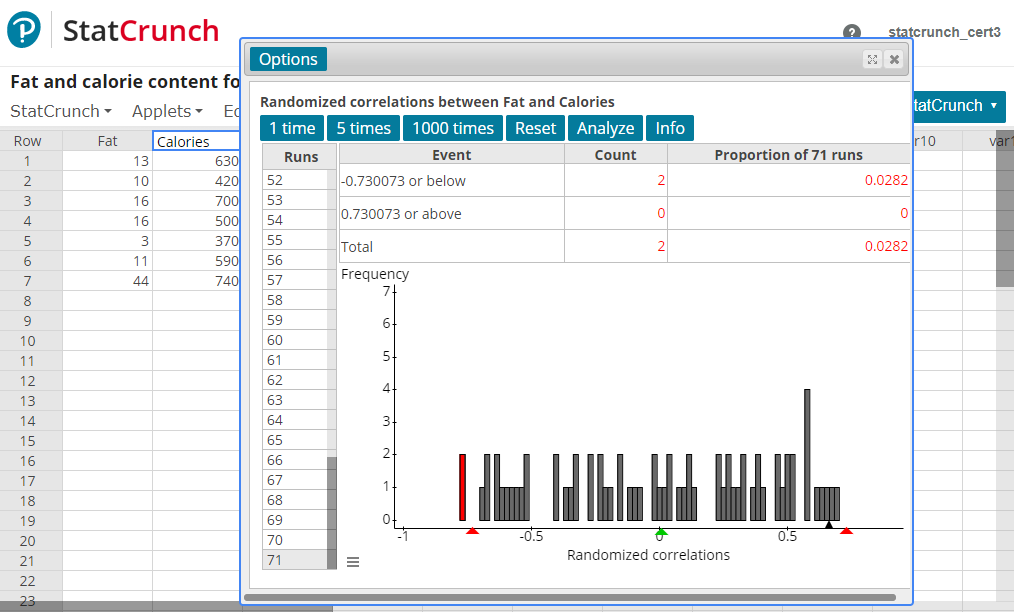Open the Edit menu
The height and width of the screenshot is (612, 1014).
[x=231, y=111]
